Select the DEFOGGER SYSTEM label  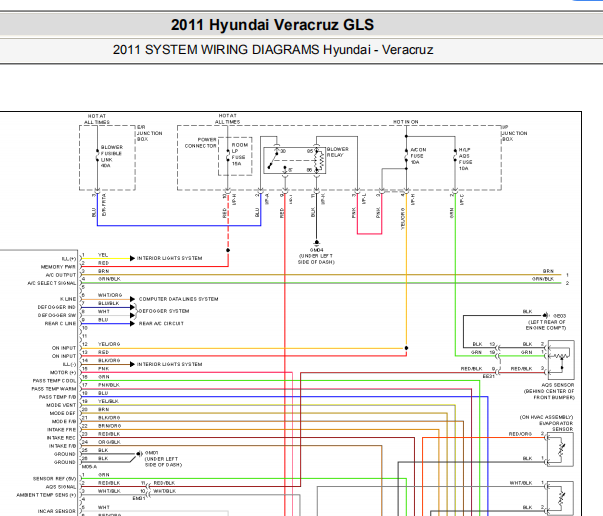pos(163,311)
